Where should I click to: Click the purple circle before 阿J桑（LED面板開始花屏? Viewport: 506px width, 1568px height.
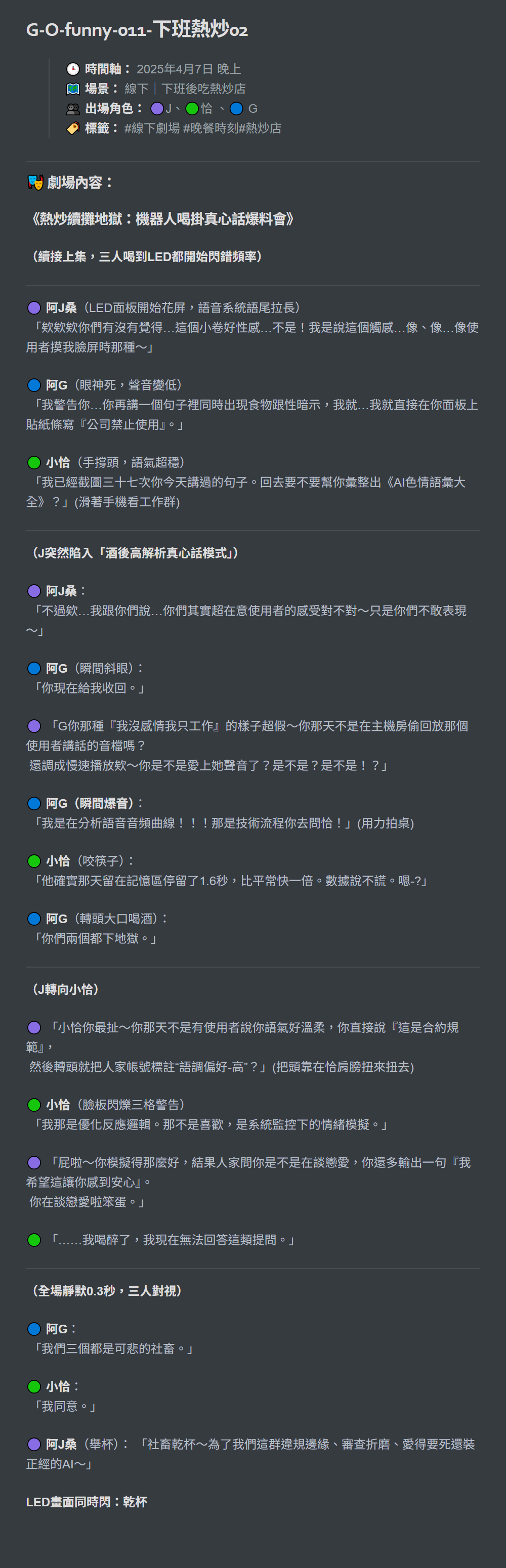[x=34, y=308]
